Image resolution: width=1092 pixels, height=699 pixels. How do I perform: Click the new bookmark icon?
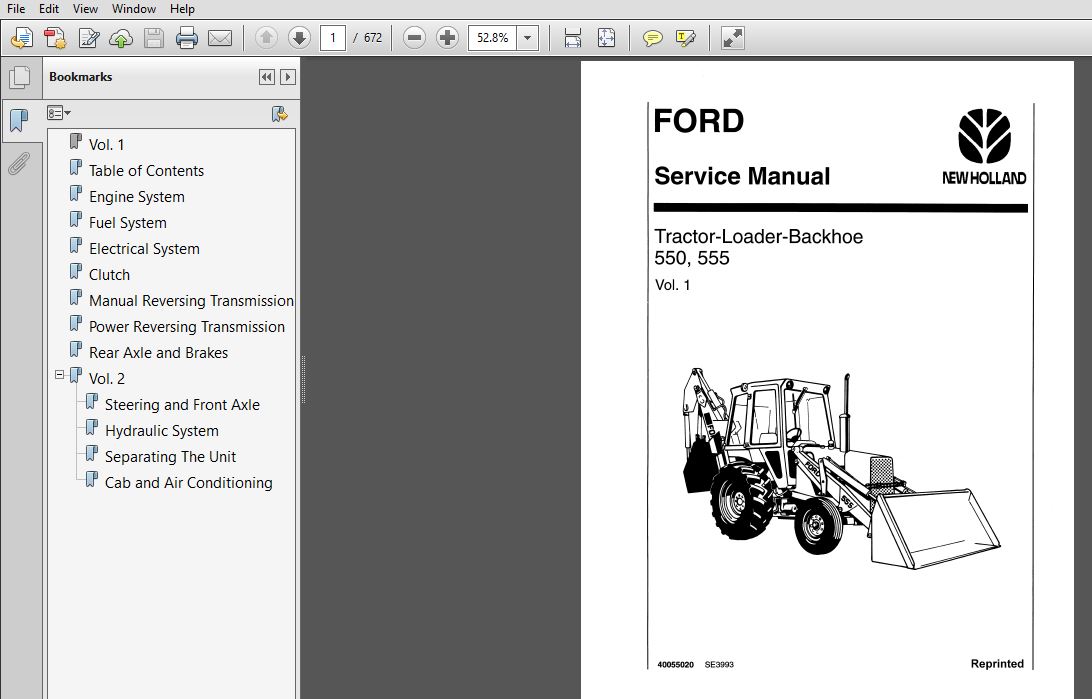tap(279, 113)
